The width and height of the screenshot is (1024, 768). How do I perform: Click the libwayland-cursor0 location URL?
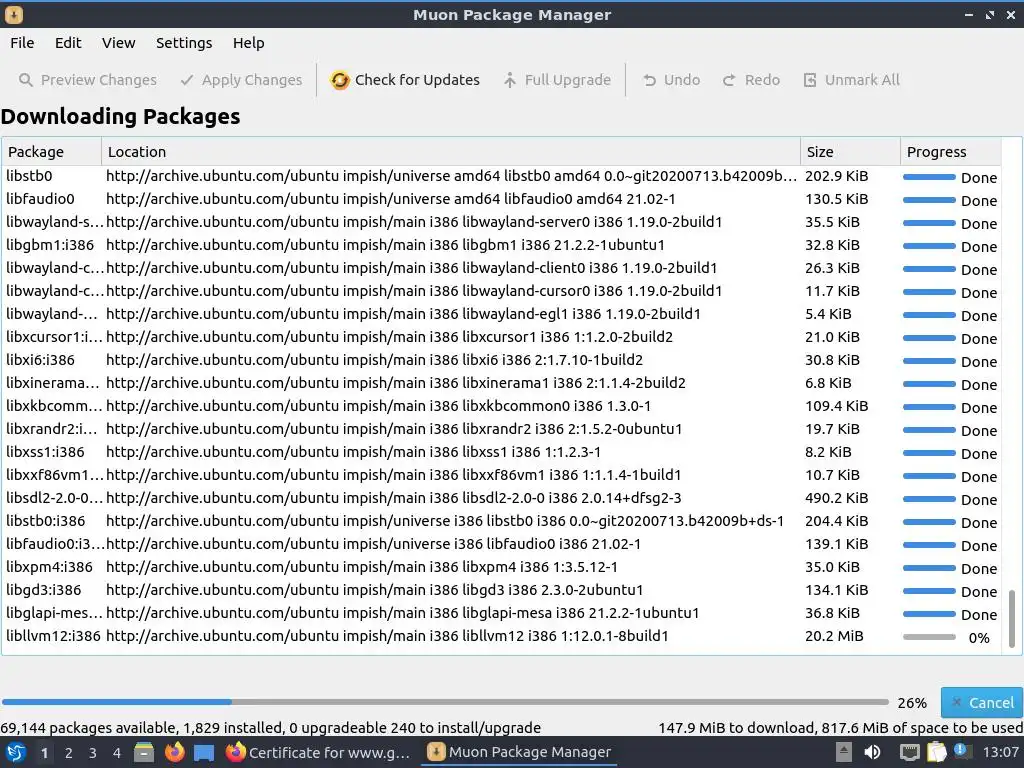point(414,291)
